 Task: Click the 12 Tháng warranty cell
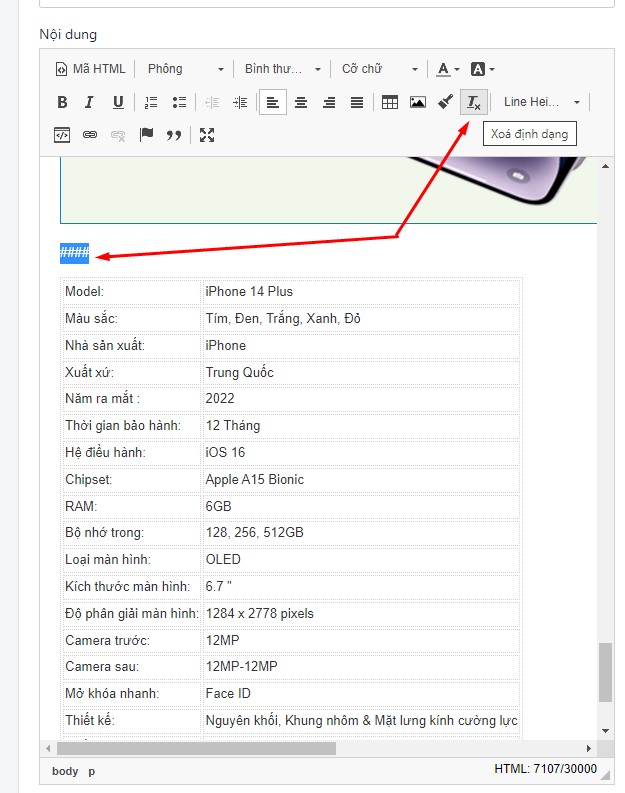(361, 425)
